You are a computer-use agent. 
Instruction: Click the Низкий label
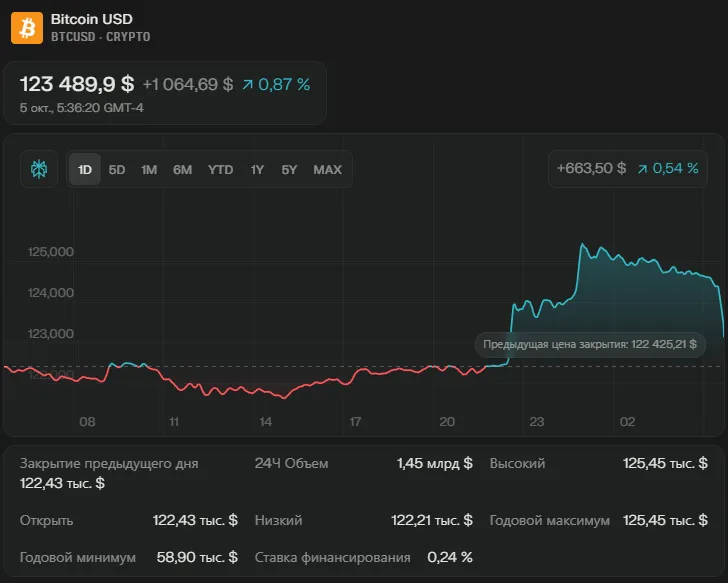pyautogui.click(x=279, y=520)
